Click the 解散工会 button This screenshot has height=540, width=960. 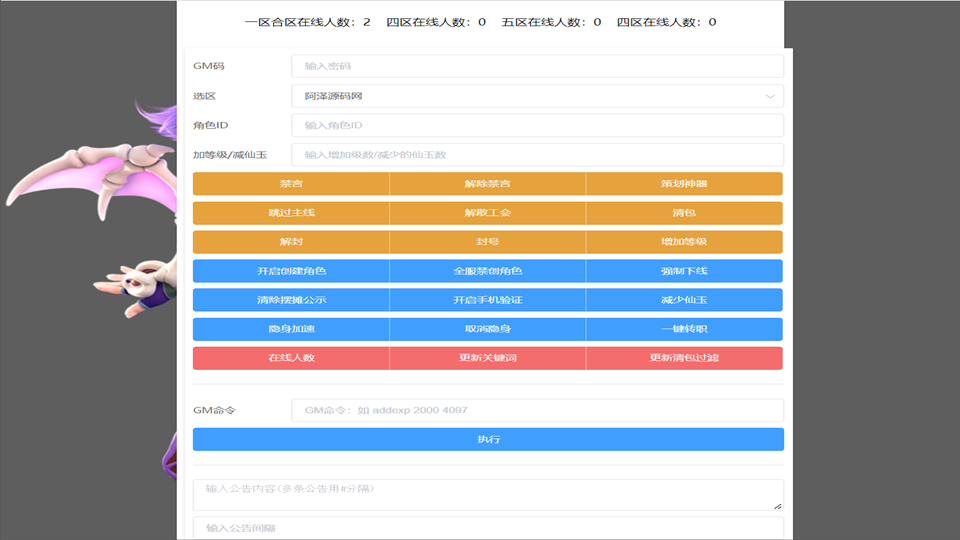point(487,213)
